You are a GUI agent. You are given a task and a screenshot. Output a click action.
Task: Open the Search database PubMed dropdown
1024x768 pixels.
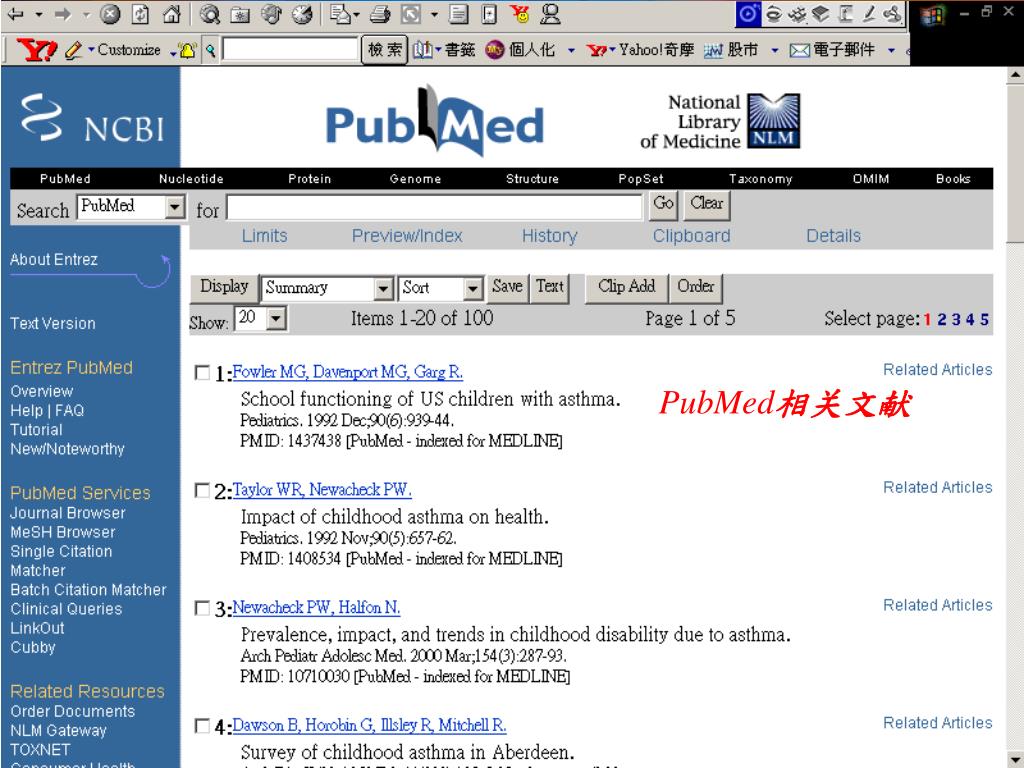pos(174,208)
